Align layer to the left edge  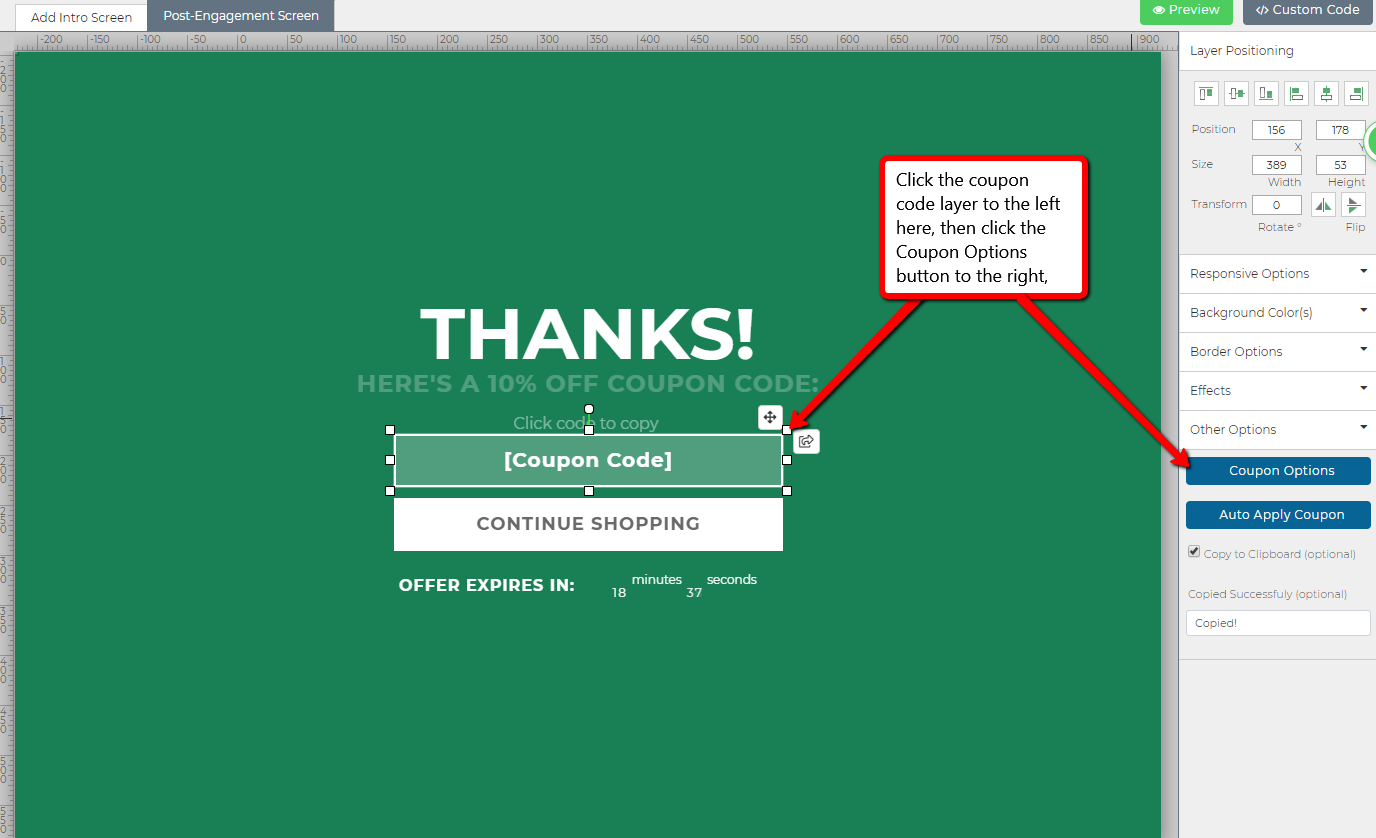(x=1296, y=94)
